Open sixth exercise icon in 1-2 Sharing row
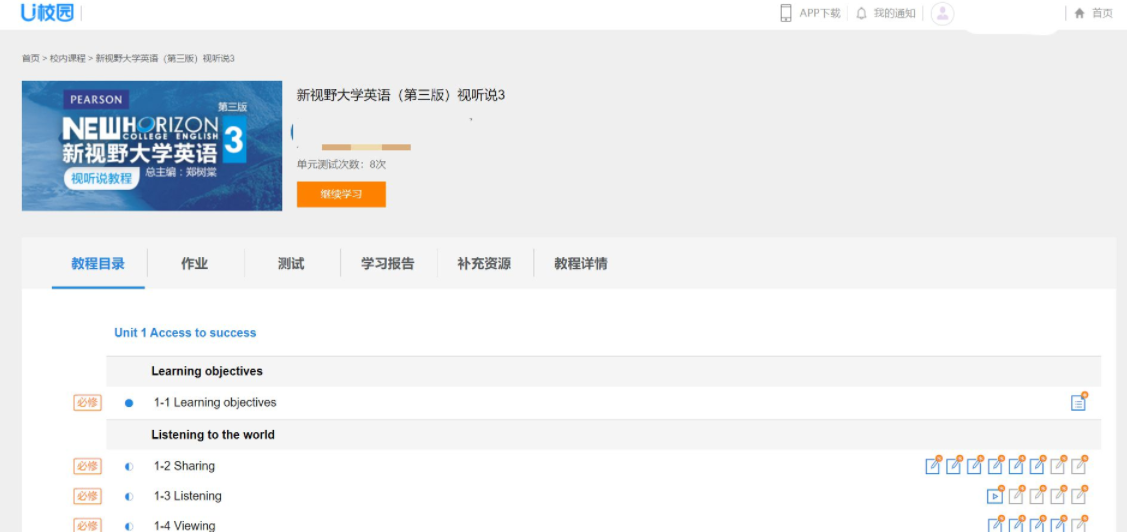The width and height of the screenshot is (1127, 532). click(1036, 466)
